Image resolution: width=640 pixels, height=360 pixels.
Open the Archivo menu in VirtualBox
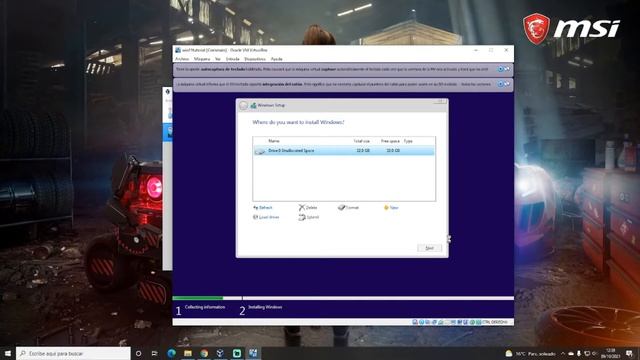pos(182,59)
